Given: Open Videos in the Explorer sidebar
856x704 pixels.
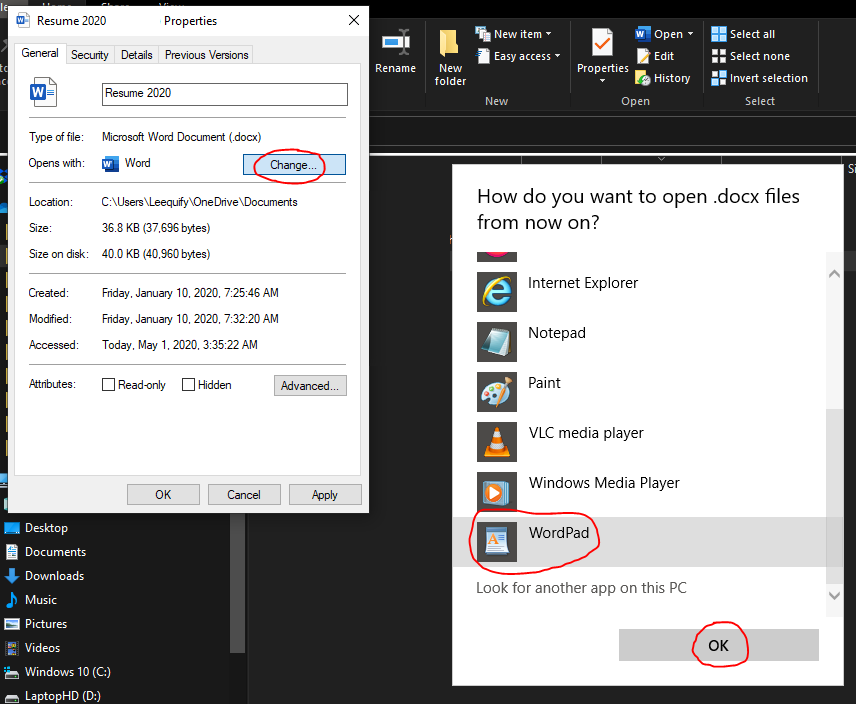Looking at the screenshot, I should (x=32, y=648).
